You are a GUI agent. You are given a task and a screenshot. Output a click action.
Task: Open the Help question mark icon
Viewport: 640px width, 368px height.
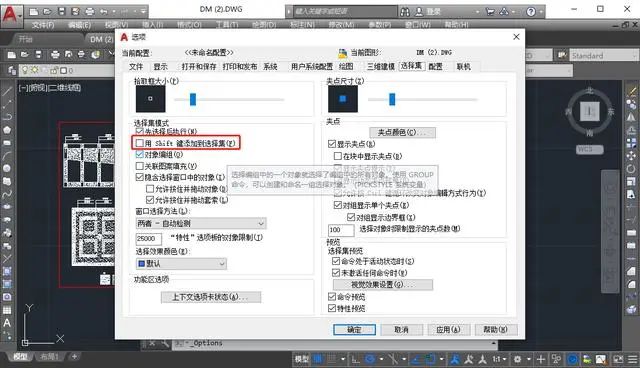pos(531,12)
